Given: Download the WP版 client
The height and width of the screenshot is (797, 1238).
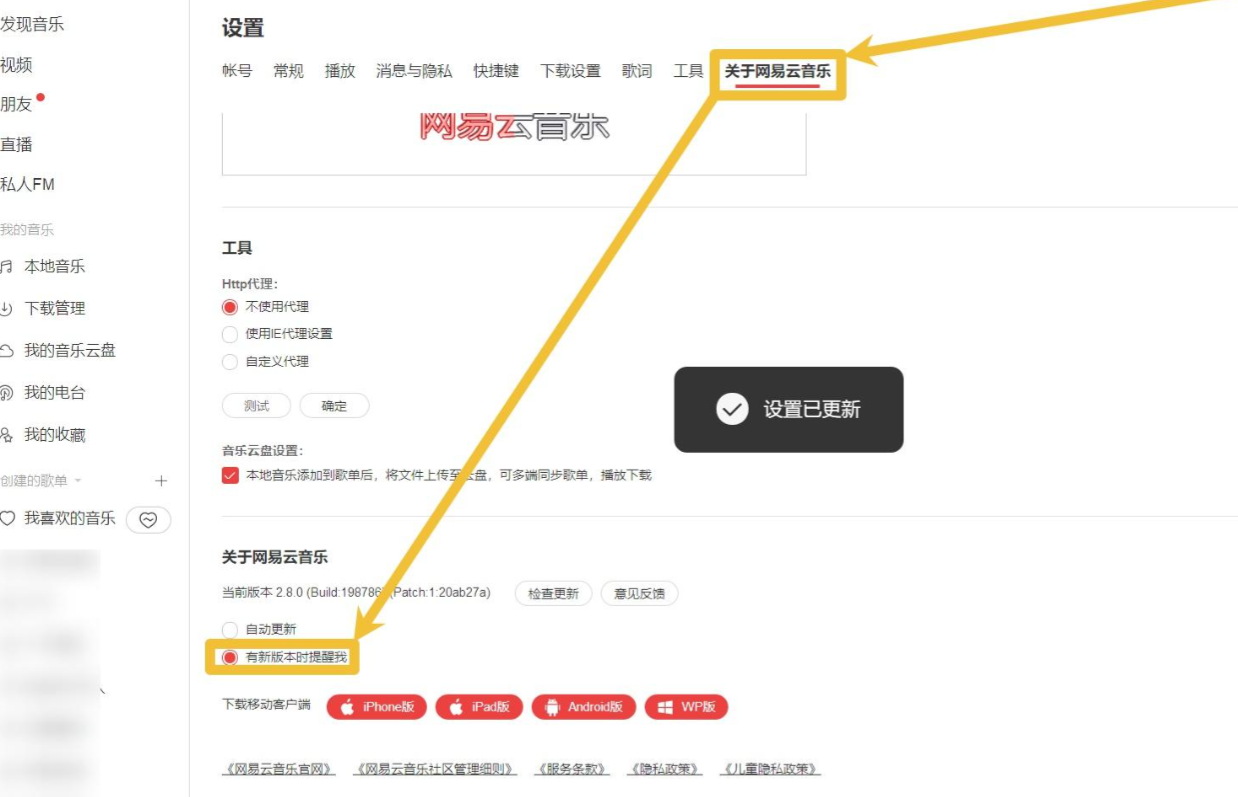Looking at the screenshot, I should (x=686, y=707).
